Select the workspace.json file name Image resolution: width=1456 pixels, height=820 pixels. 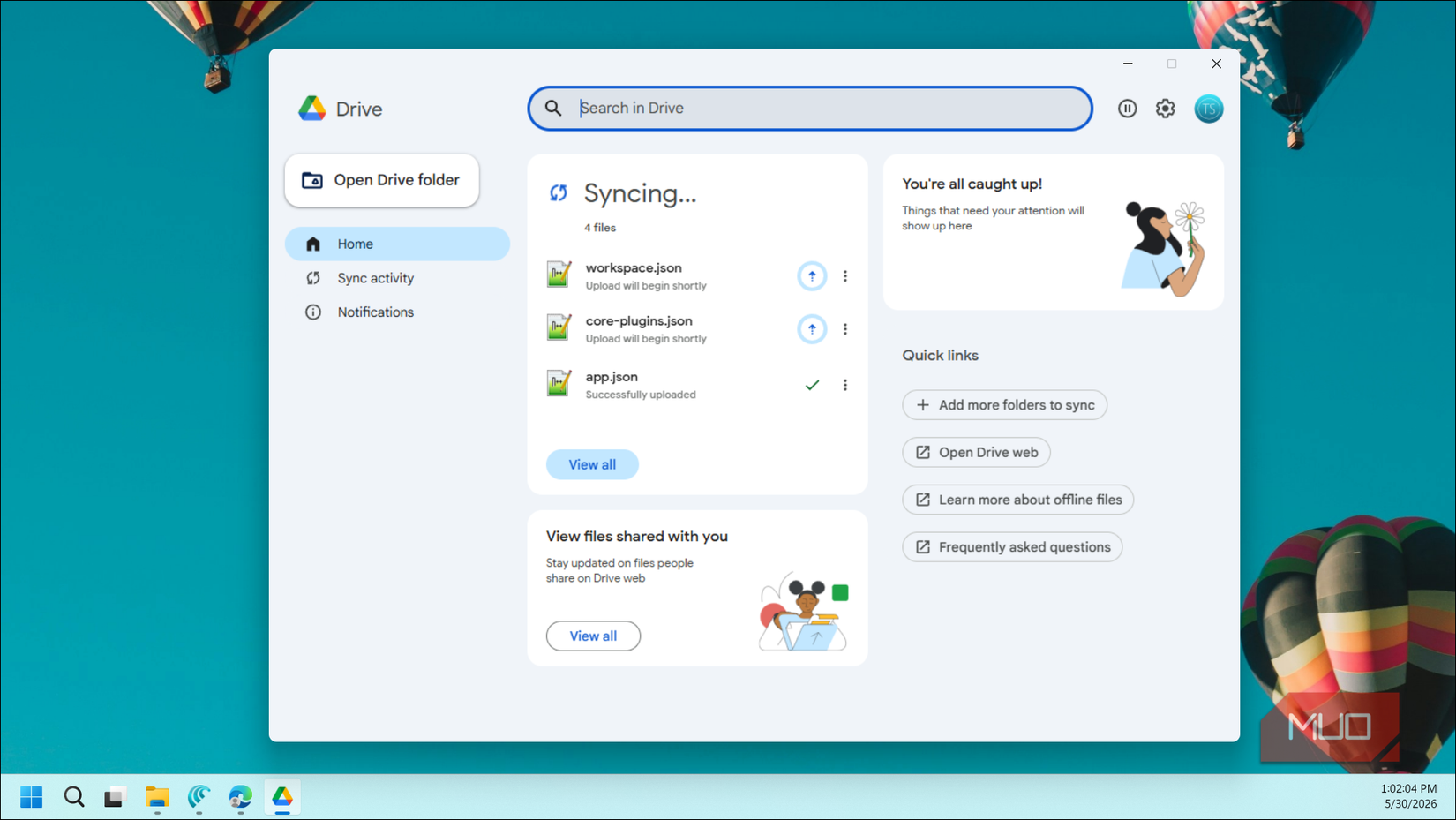point(634,267)
